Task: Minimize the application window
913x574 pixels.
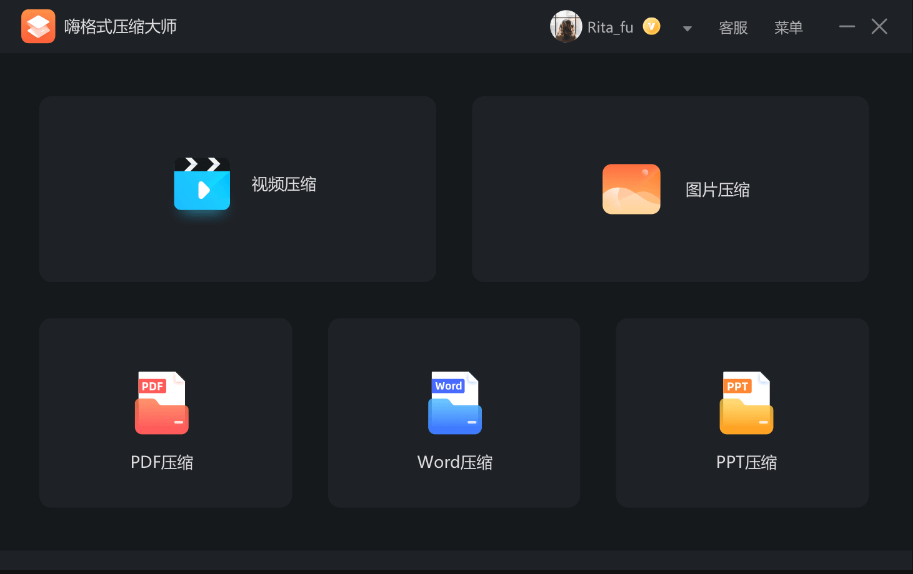Action: (847, 26)
